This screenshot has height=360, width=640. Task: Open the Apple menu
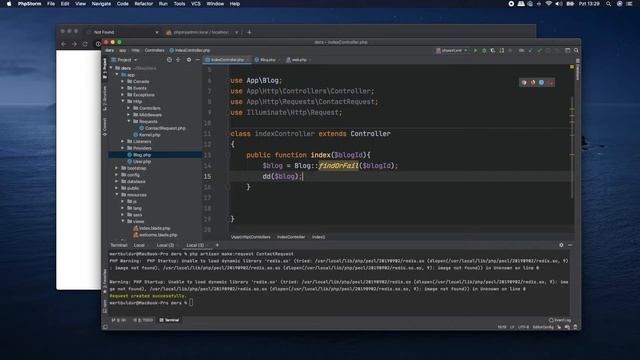(9, 4)
